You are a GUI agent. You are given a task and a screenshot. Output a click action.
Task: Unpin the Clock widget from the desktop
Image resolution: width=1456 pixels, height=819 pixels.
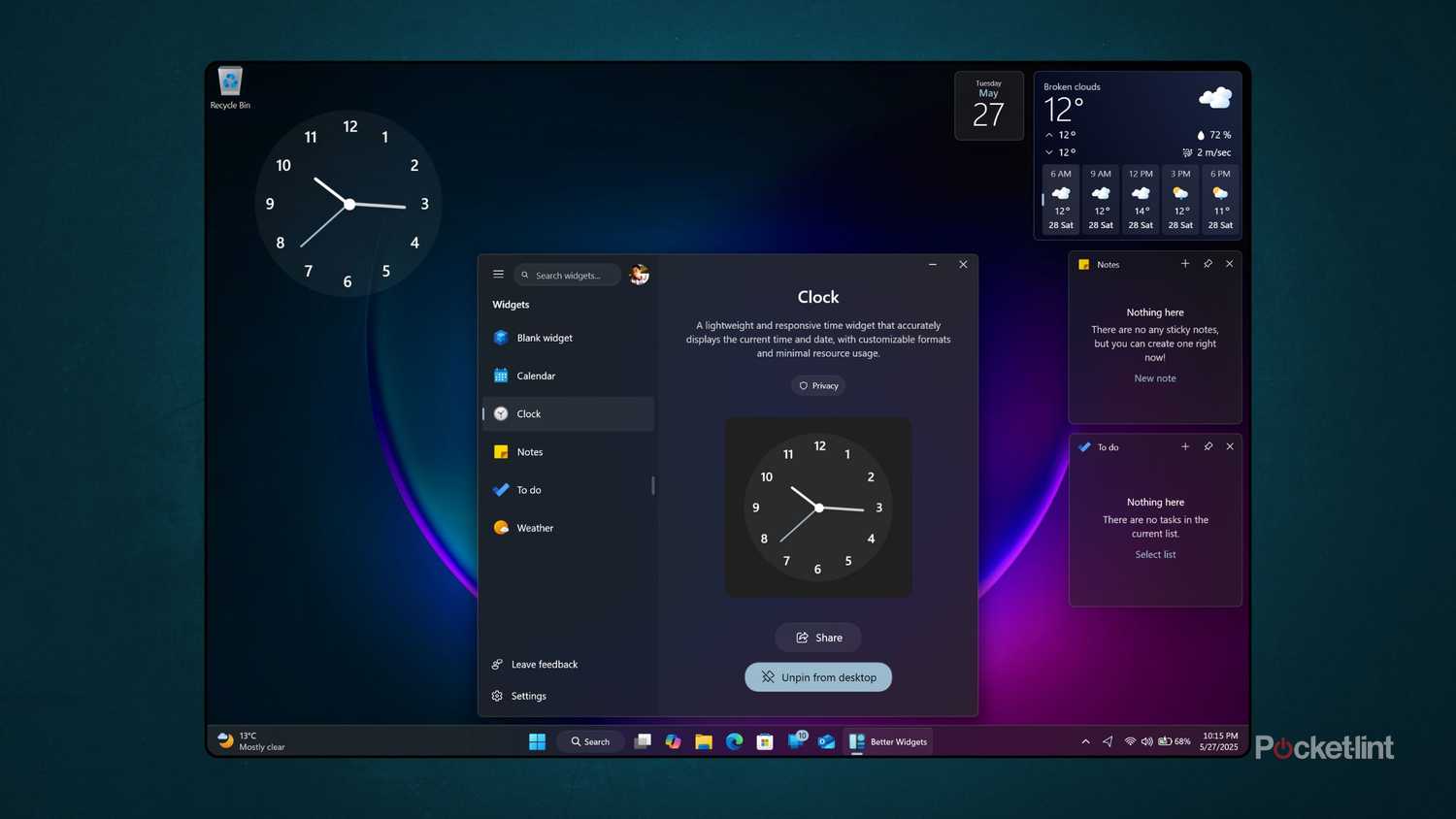(817, 676)
